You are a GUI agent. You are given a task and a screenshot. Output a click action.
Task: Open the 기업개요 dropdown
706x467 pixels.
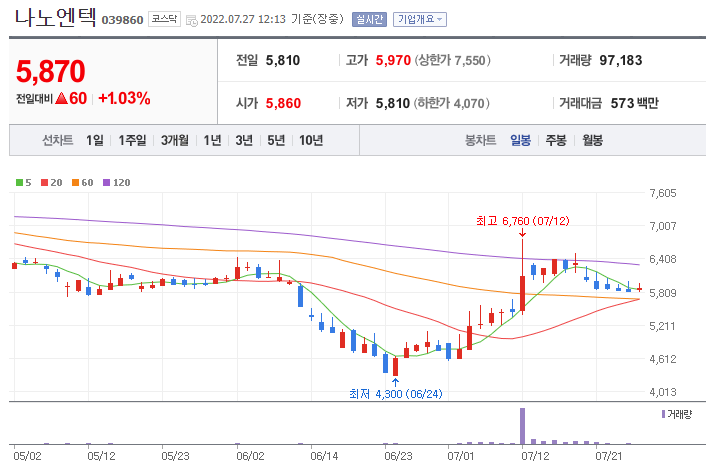pos(420,19)
